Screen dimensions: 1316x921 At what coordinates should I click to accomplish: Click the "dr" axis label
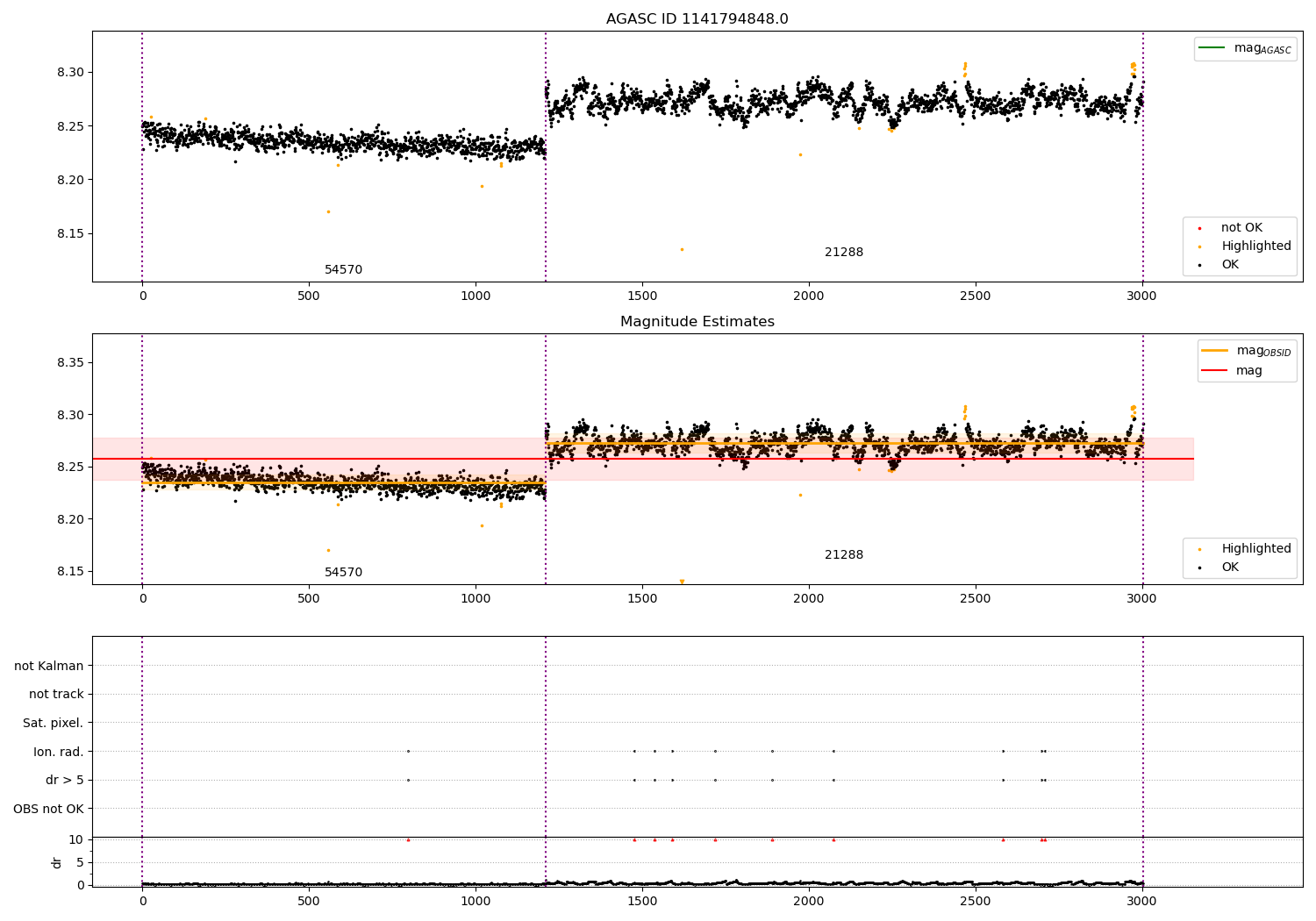tap(57, 862)
